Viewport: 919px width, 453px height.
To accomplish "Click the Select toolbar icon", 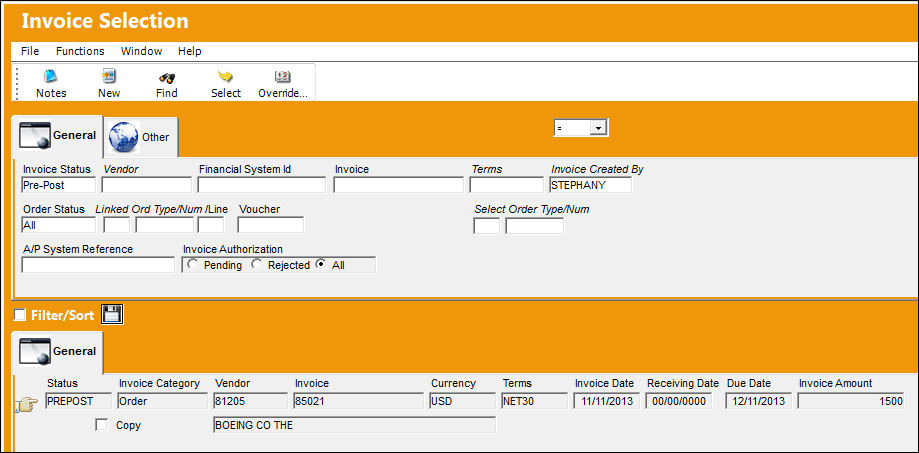I will (226, 77).
